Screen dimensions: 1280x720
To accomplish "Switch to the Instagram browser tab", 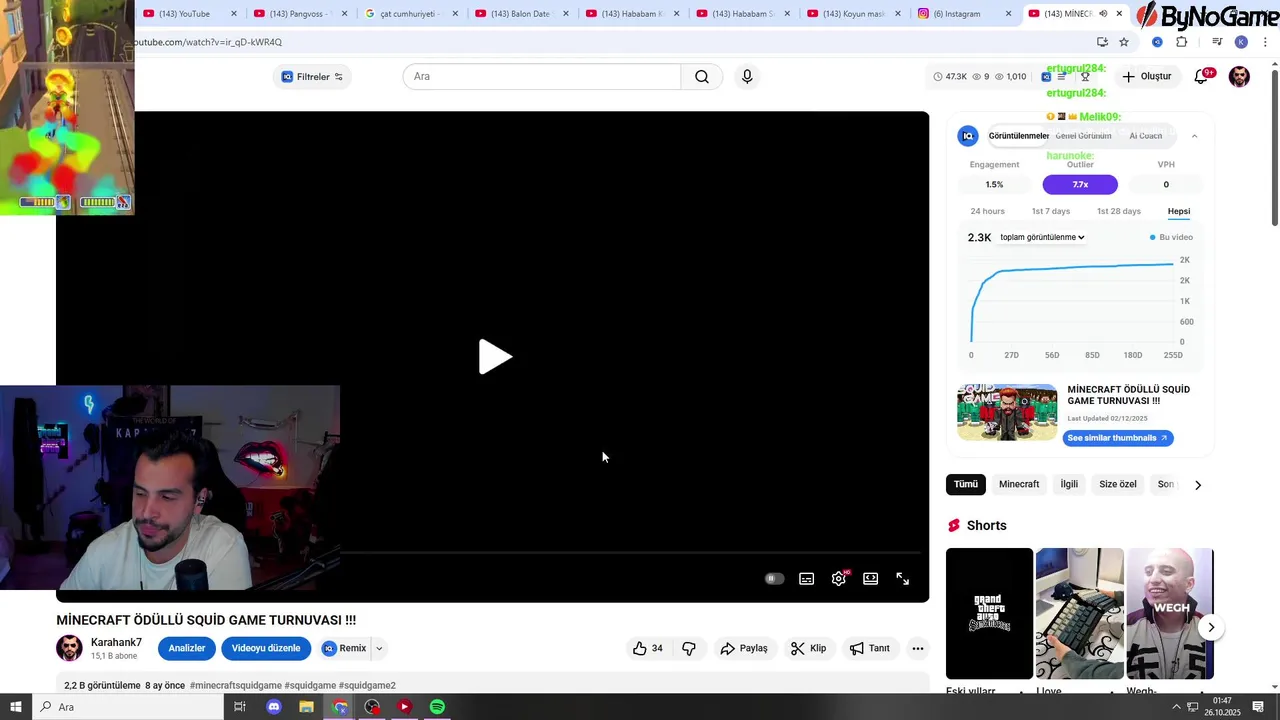I will (956, 14).
